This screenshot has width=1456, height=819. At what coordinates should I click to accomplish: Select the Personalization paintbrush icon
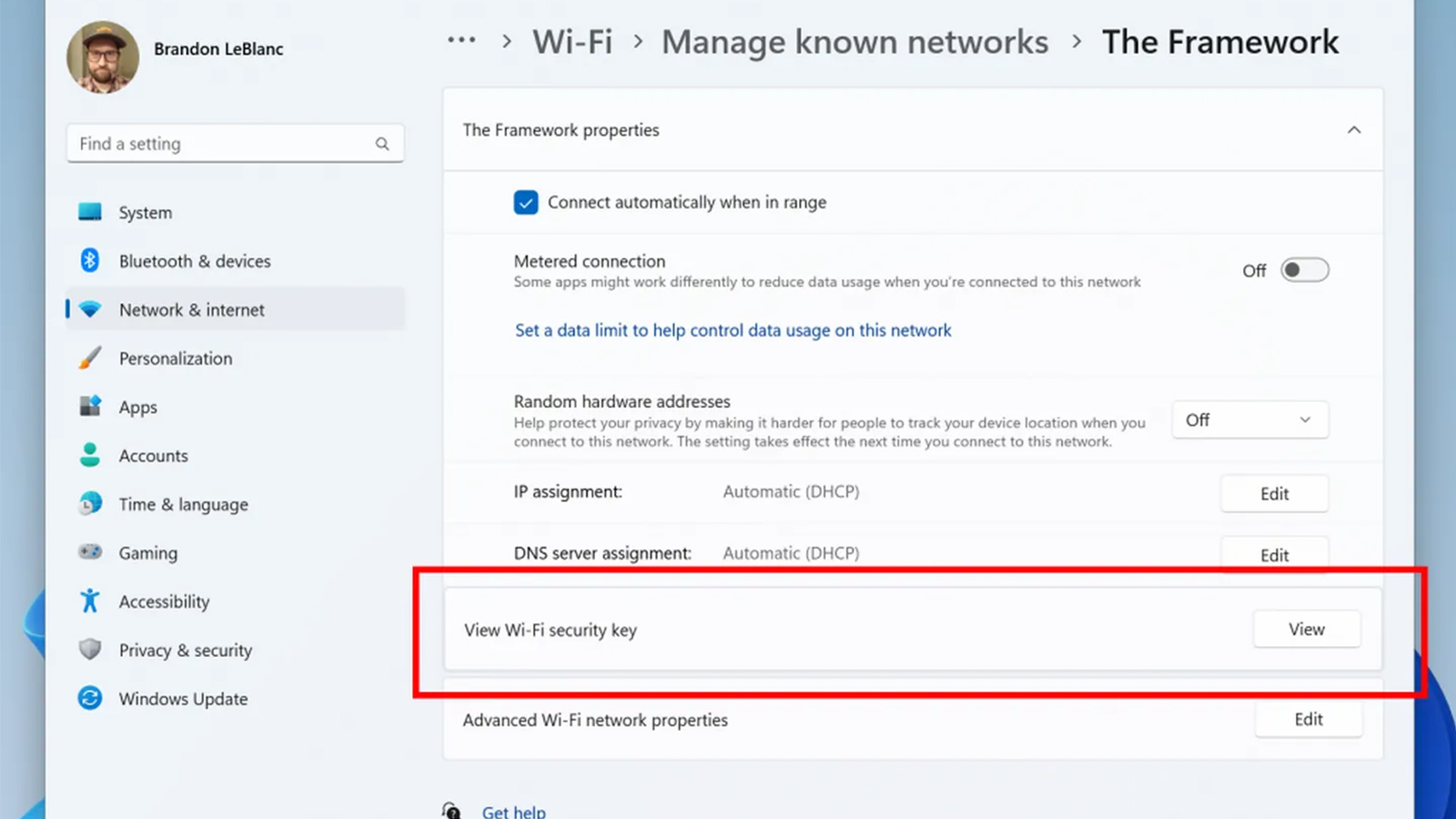(90, 358)
